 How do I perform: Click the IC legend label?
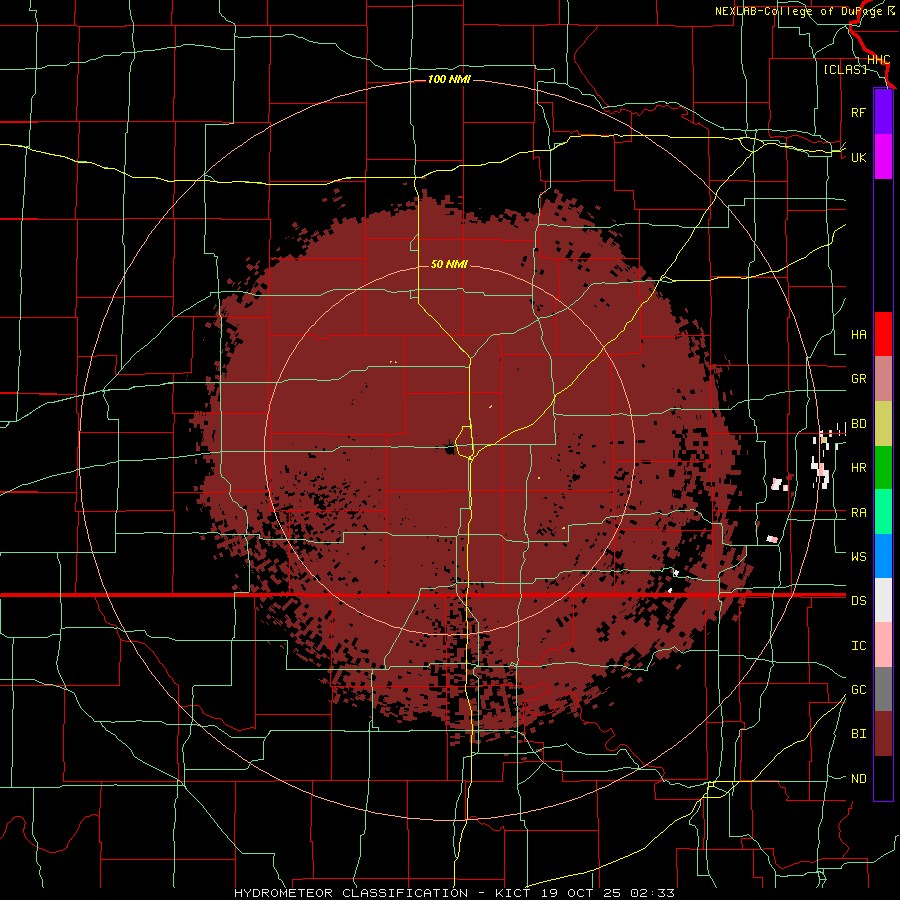858,646
